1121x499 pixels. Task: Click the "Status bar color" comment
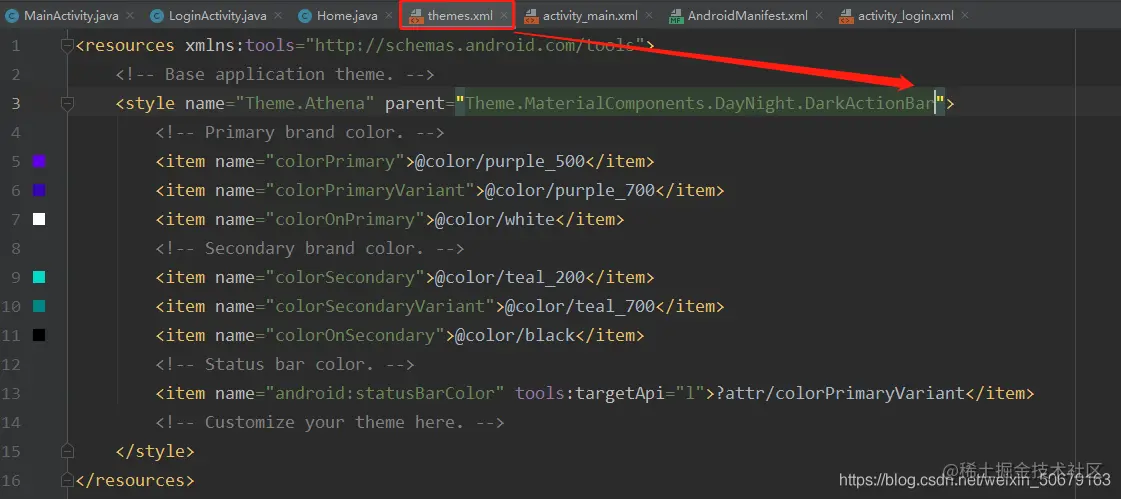click(285, 365)
